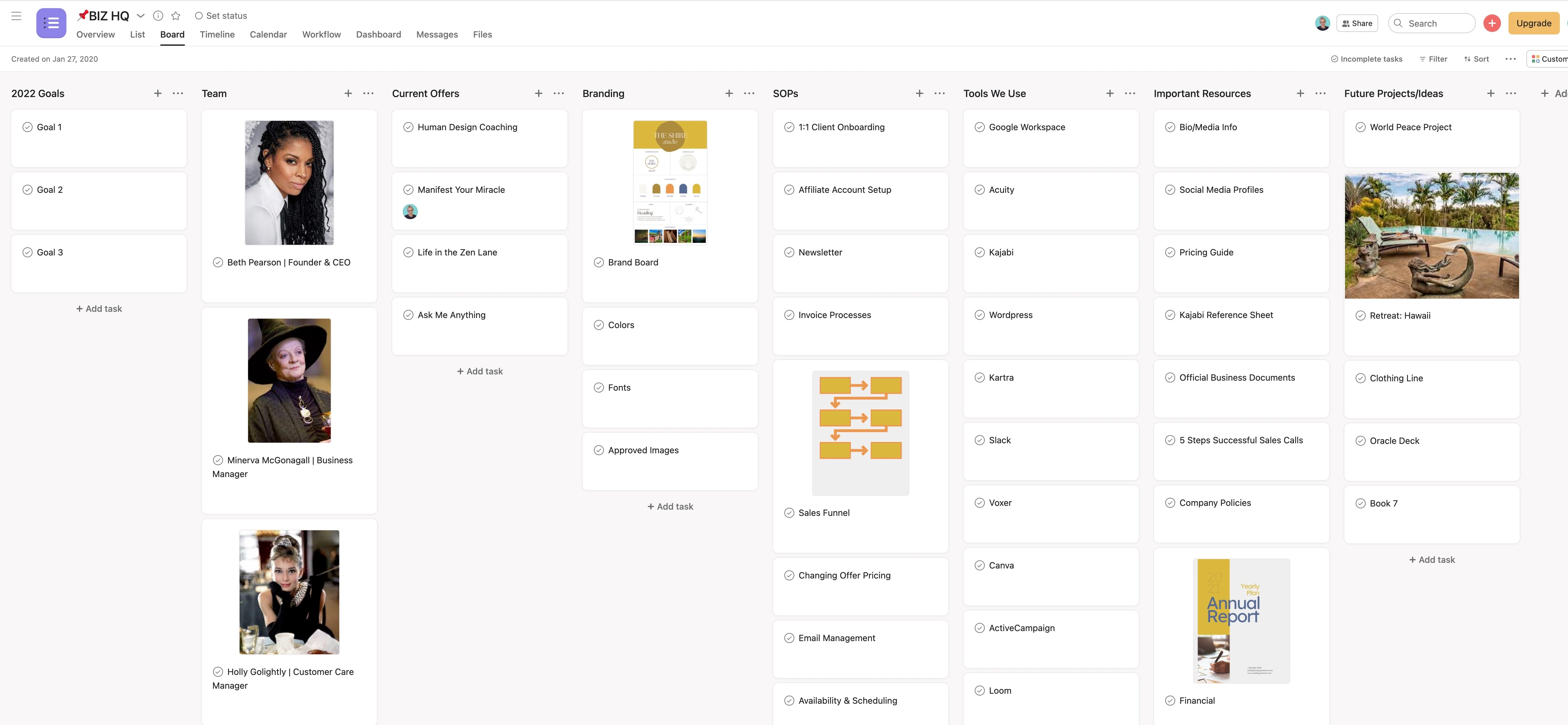Open project info circle icon
Screen dimensions: 1568x725
(x=158, y=16)
